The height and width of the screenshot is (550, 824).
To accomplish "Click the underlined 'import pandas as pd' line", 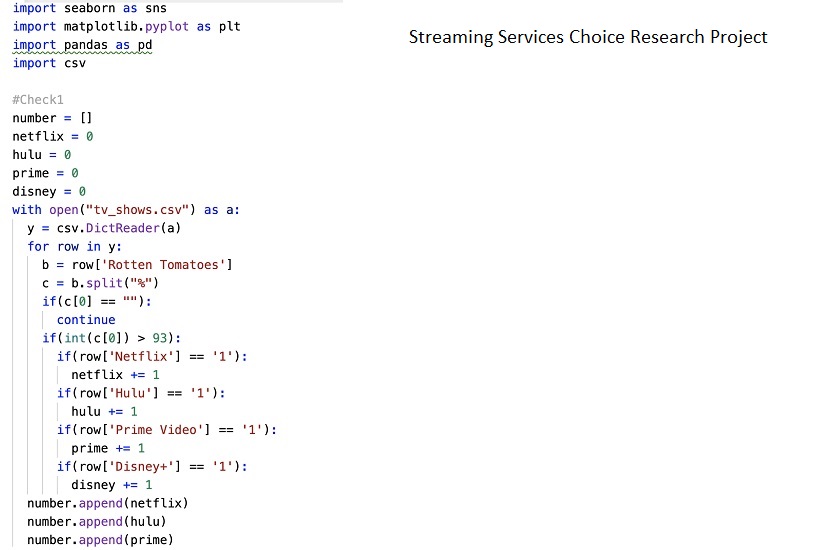I will click(x=82, y=45).
